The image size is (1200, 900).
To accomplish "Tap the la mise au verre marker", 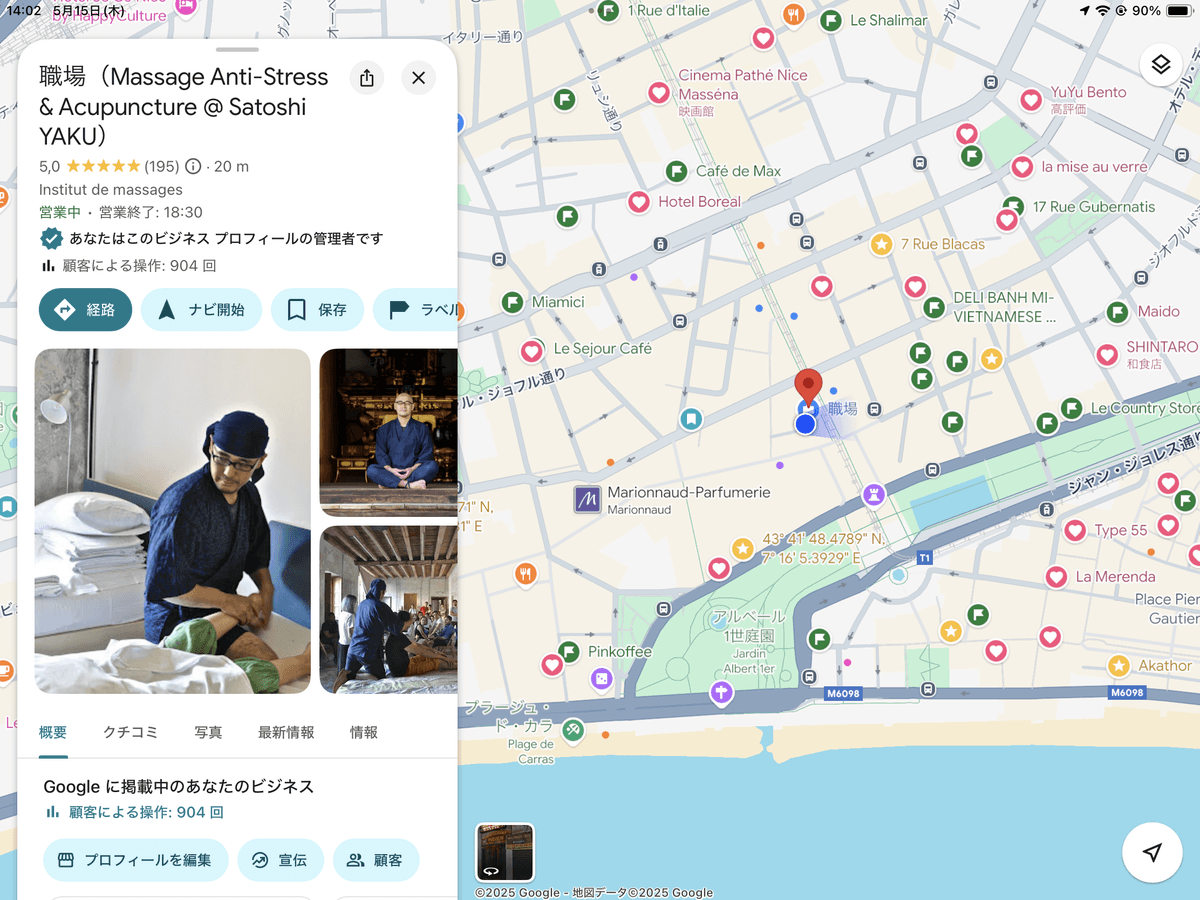I will pos(1022,167).
